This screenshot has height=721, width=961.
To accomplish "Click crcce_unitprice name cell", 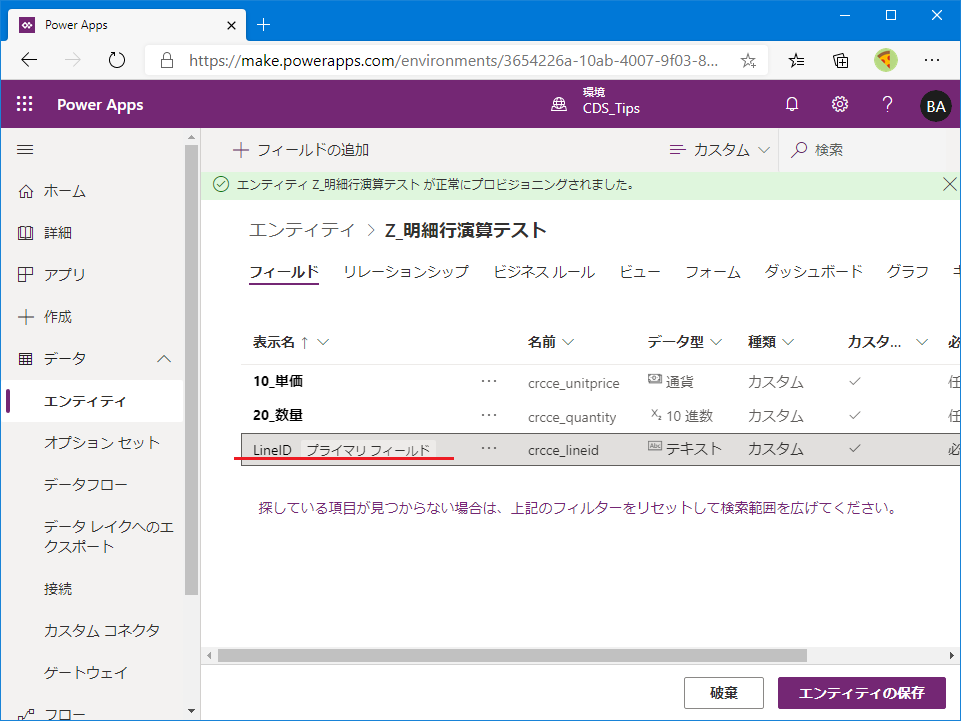I will click(574, 383).
